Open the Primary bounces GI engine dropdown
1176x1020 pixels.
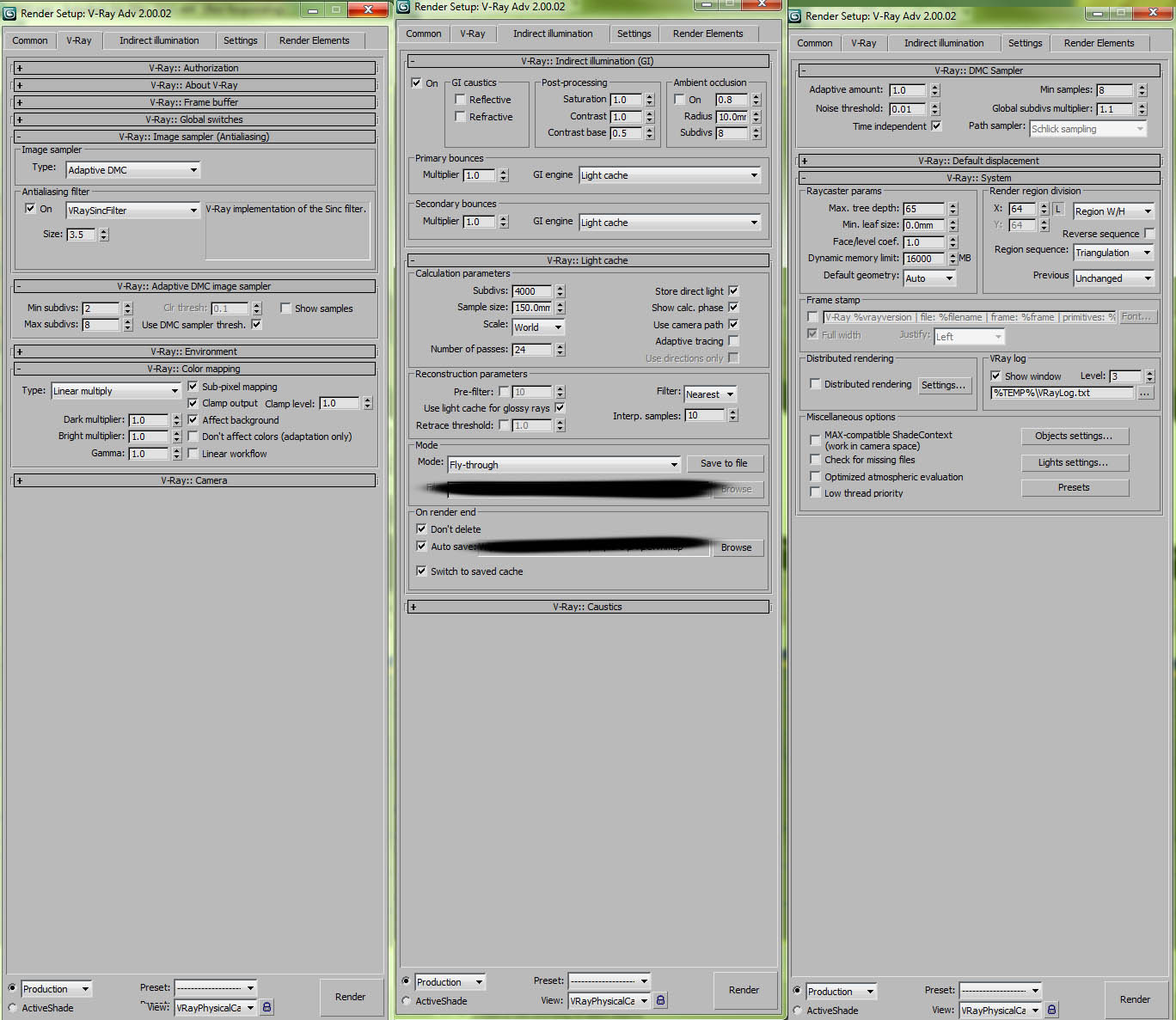click(x=670, y=175)
